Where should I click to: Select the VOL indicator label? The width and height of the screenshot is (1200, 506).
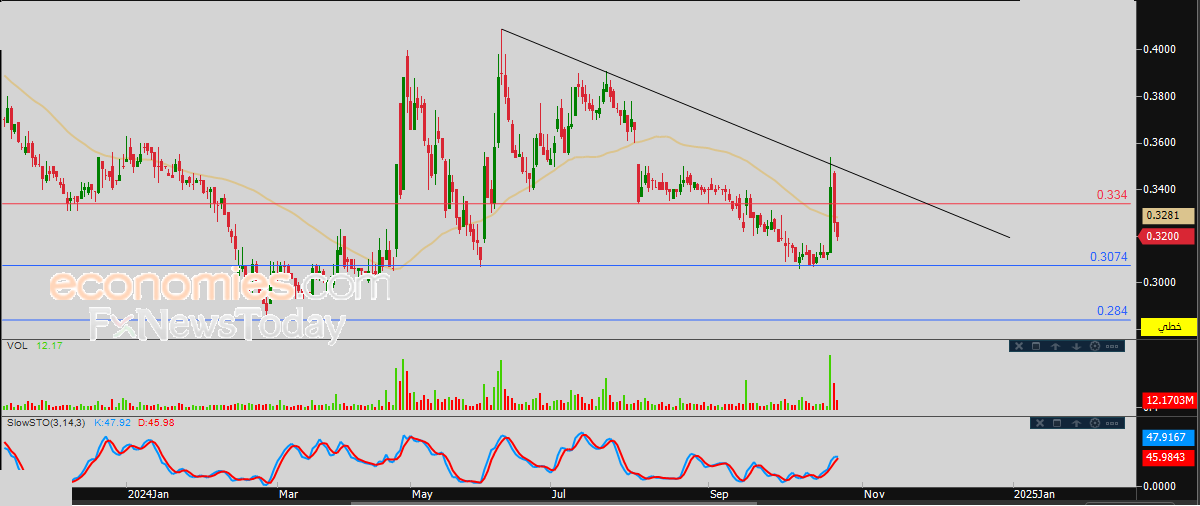[x=16, y=346]
